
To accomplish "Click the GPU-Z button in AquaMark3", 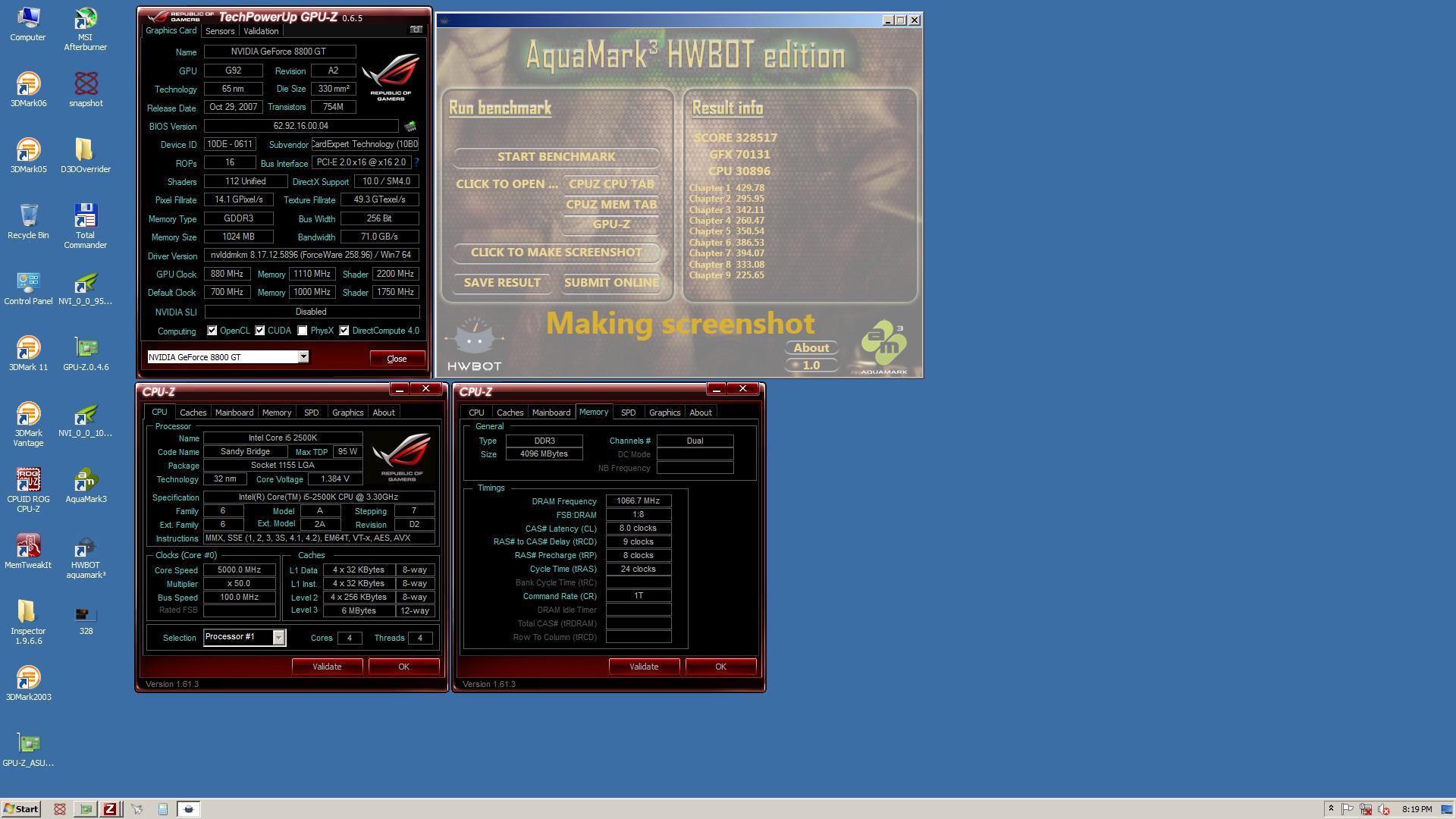I will click(x=611, y=224).
